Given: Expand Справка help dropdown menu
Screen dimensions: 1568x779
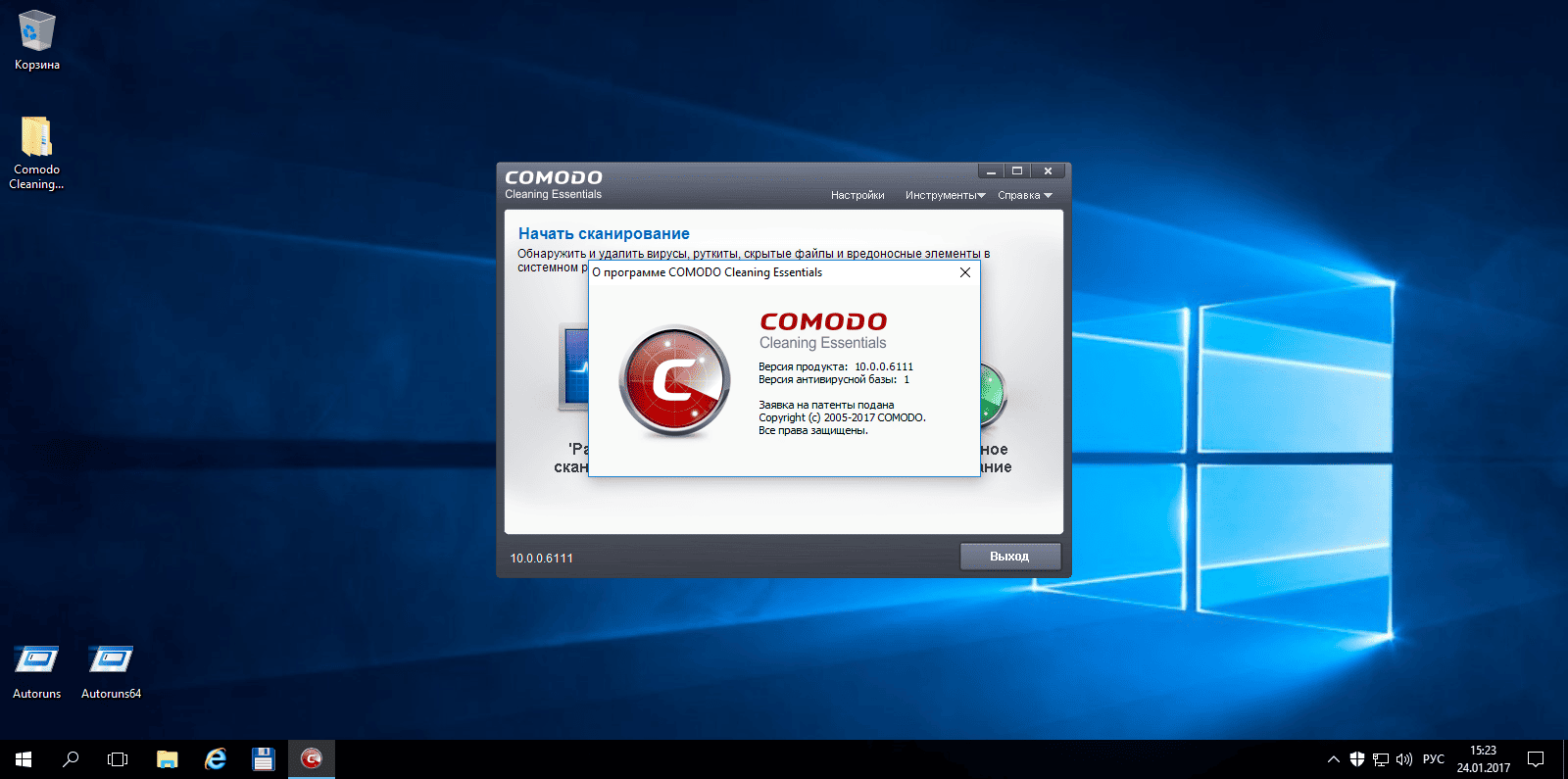Looking at the screenshot, I should (x=1024, y=195).
